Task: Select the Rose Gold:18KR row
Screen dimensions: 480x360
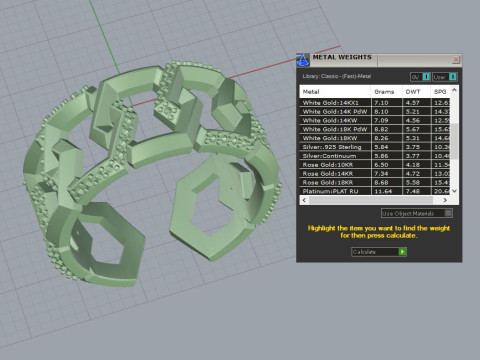Action: point(375,182)
